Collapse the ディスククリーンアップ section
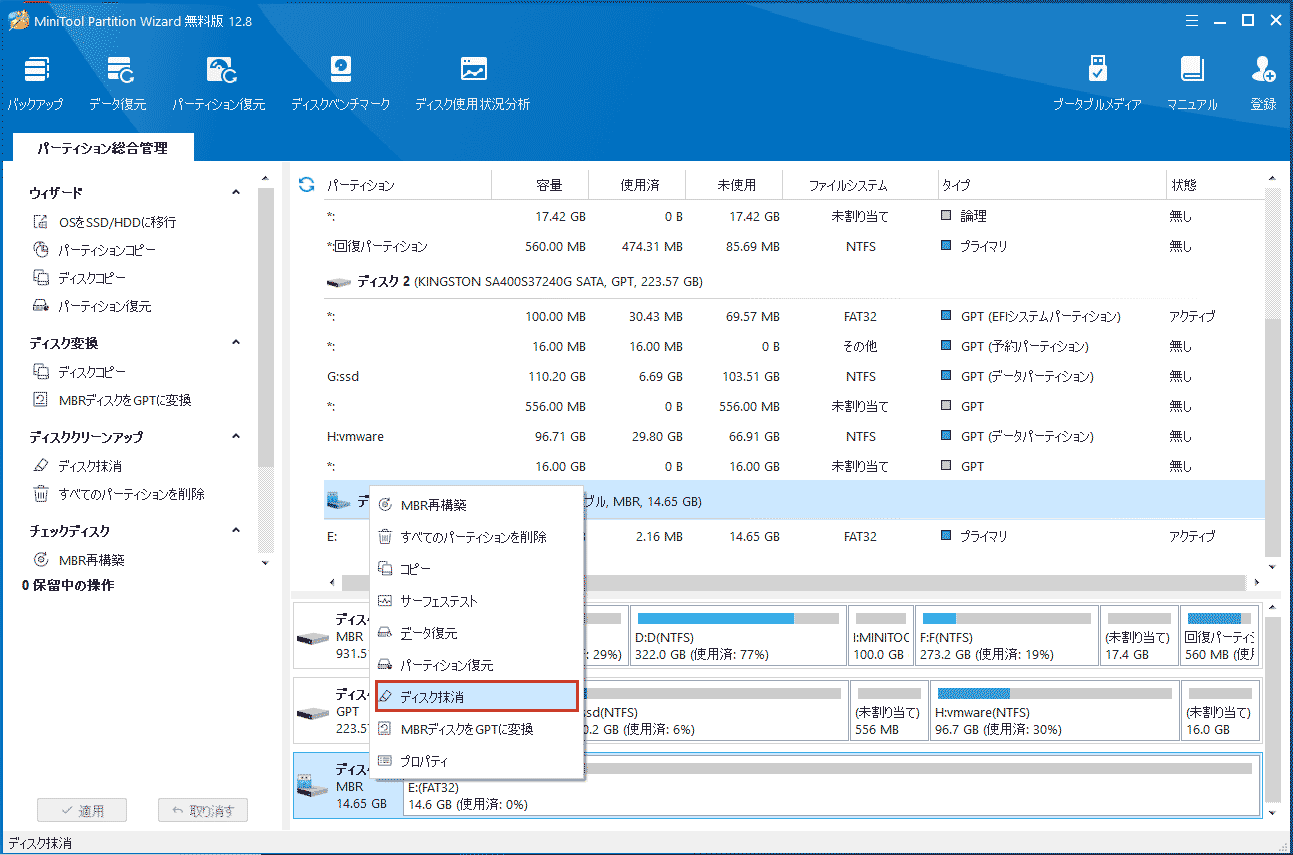This screenshot has width=1293, height=855. 236,437
